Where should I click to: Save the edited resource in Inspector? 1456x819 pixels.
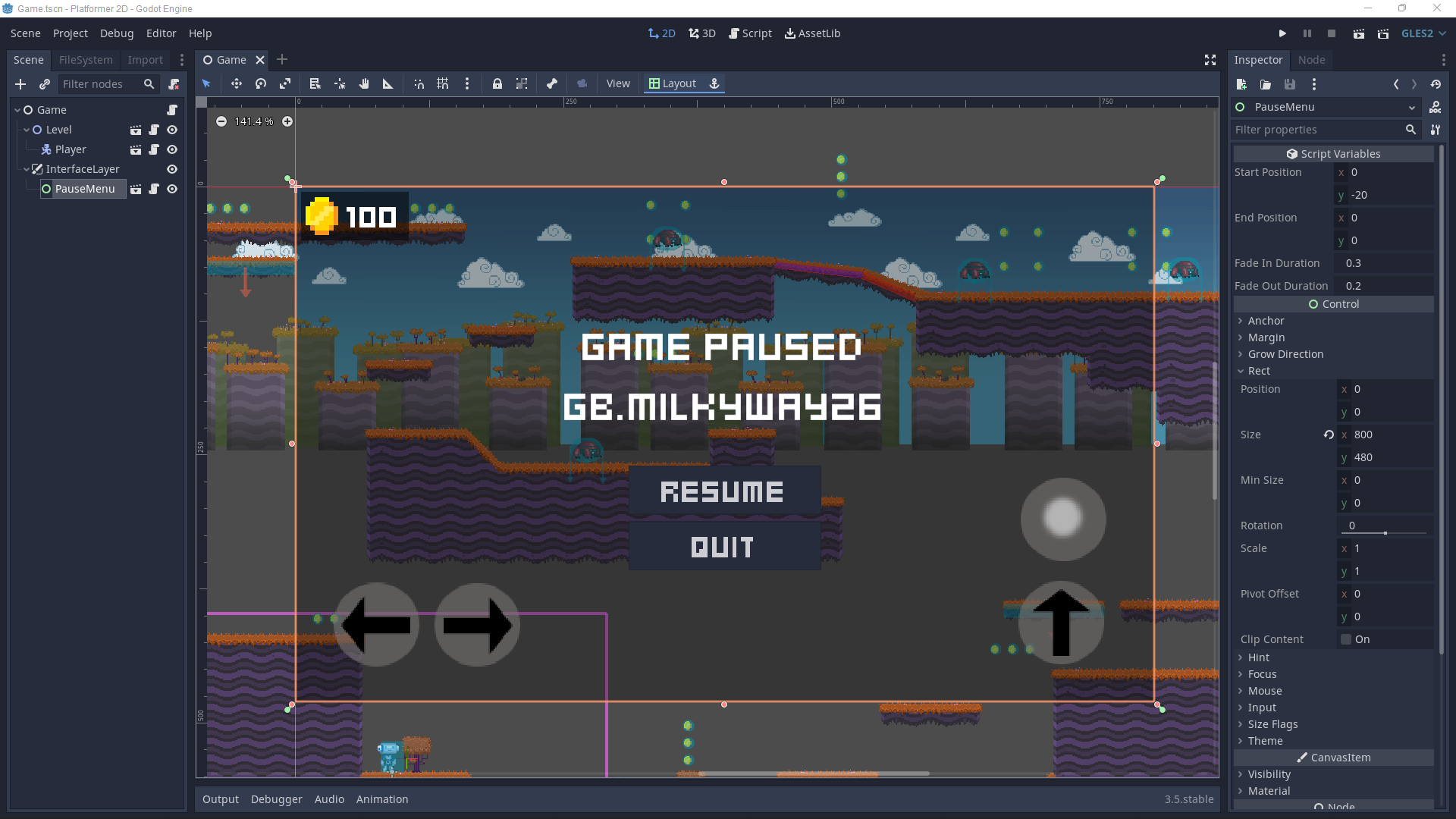[x=1290, y=84]
